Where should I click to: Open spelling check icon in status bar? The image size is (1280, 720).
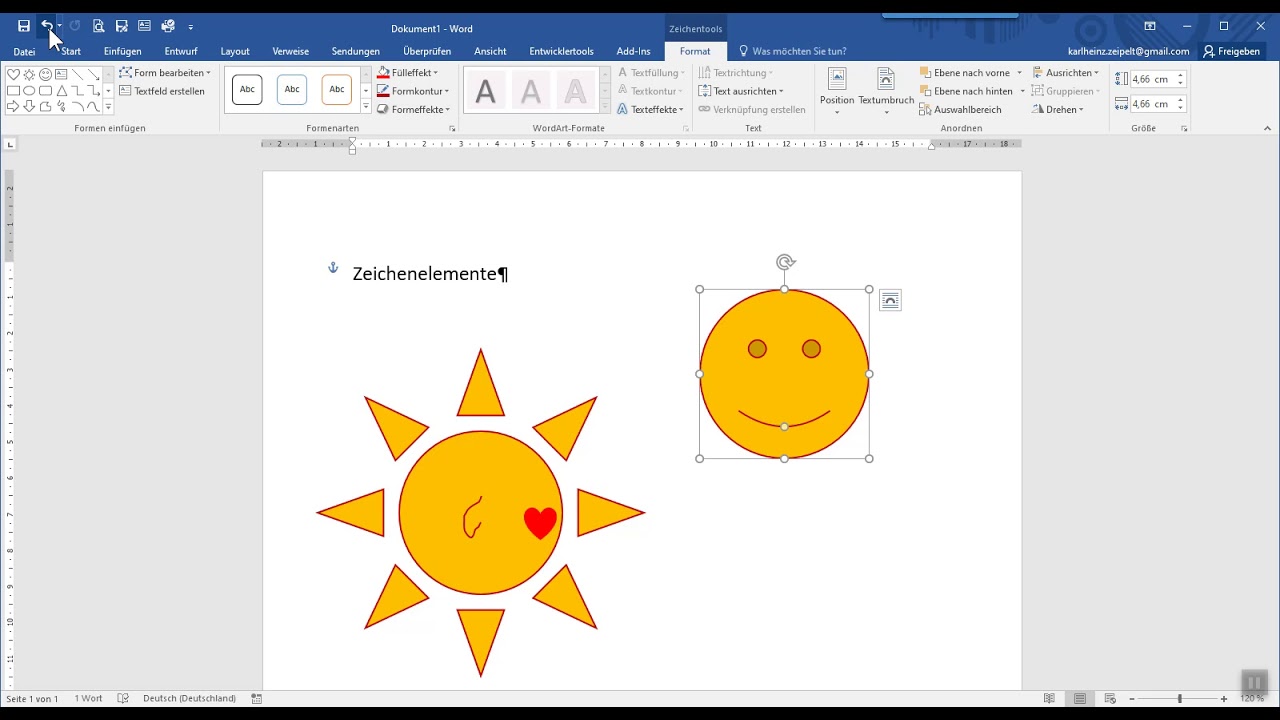[123, 698]
